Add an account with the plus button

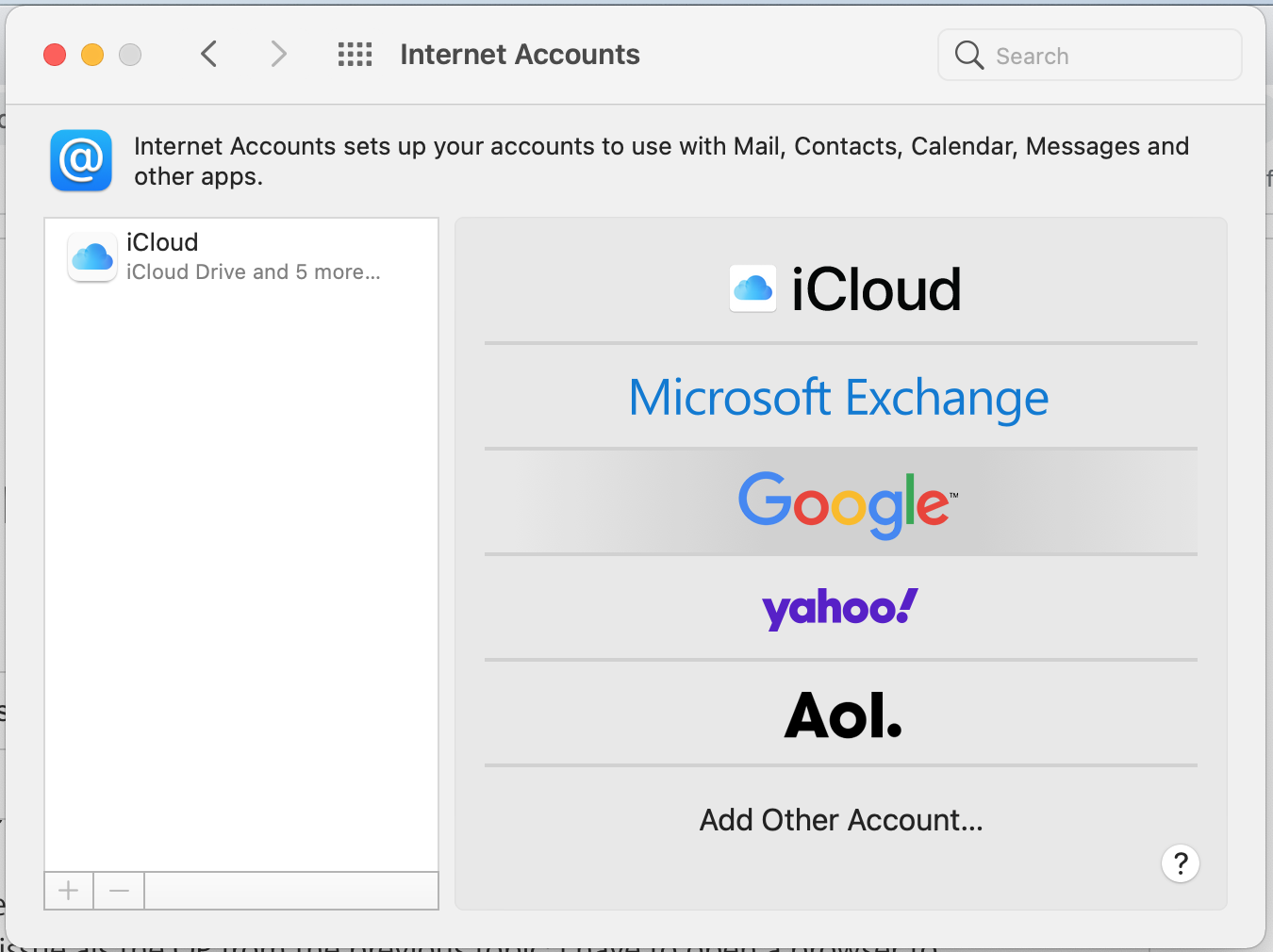pos(69,891)
